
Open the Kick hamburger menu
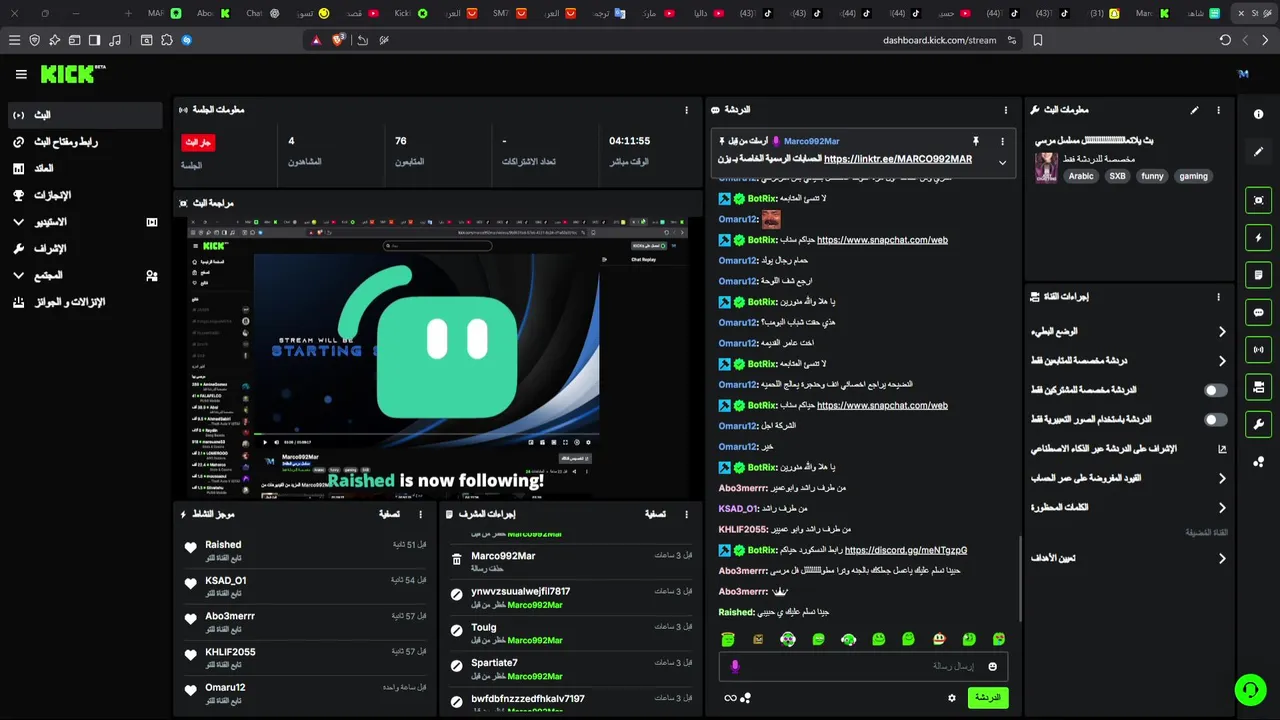(x=21, y=74)
